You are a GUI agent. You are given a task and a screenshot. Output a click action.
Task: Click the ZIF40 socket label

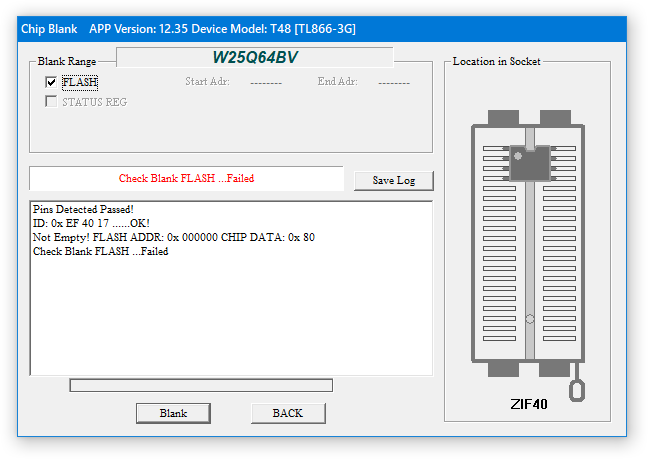click(x=529, y=405)
